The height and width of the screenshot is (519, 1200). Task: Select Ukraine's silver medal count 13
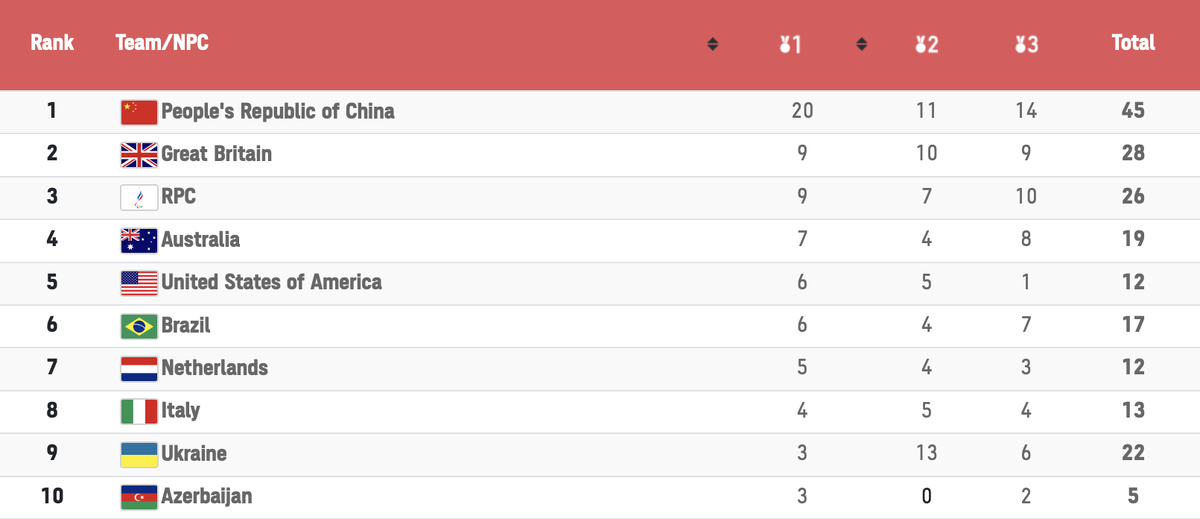click(x=926, y=453)
